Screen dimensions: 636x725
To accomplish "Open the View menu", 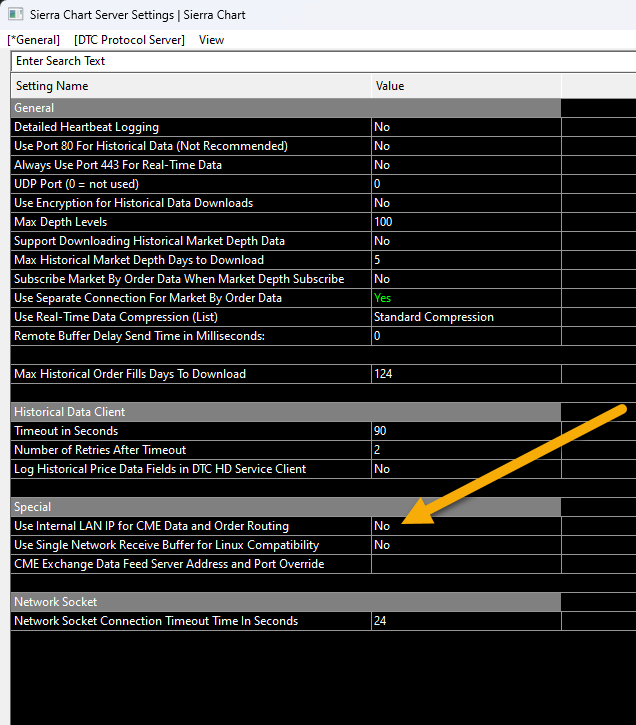I will click(x=211, y=40).
